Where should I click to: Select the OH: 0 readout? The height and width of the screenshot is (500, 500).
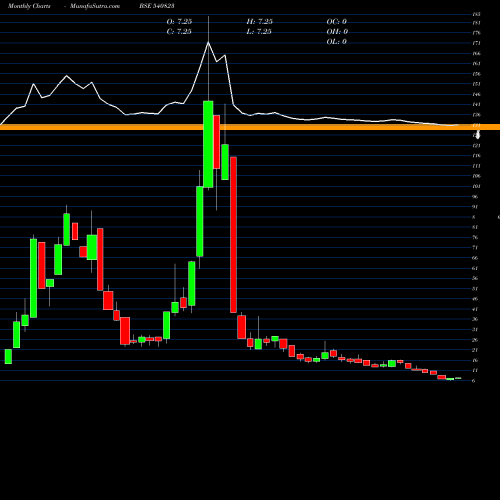click(337, 31)
